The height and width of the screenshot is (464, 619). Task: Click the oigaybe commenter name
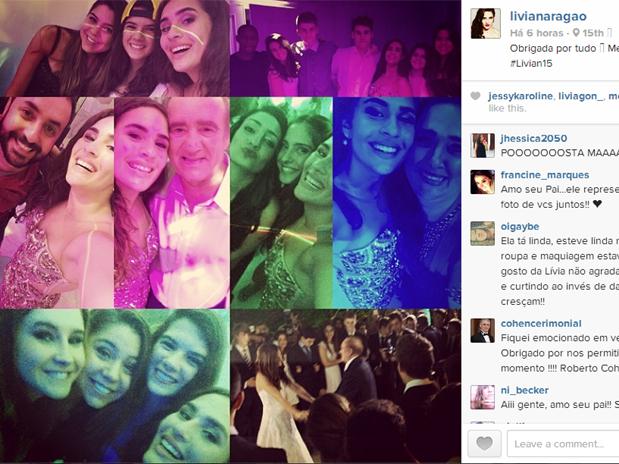pyautogui.click(x=520, y=227)
